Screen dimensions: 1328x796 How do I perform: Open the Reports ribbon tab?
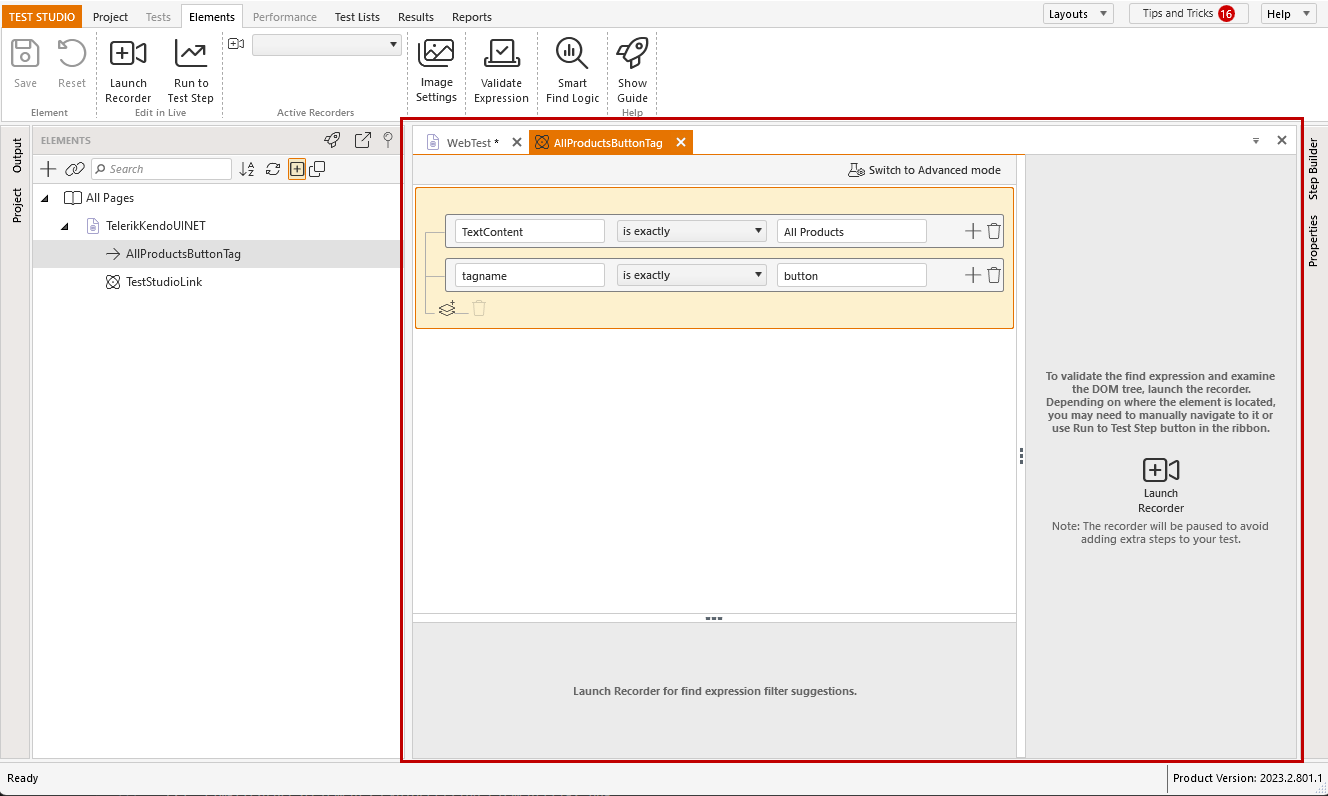pyautogui.click(x=472, y=17)
